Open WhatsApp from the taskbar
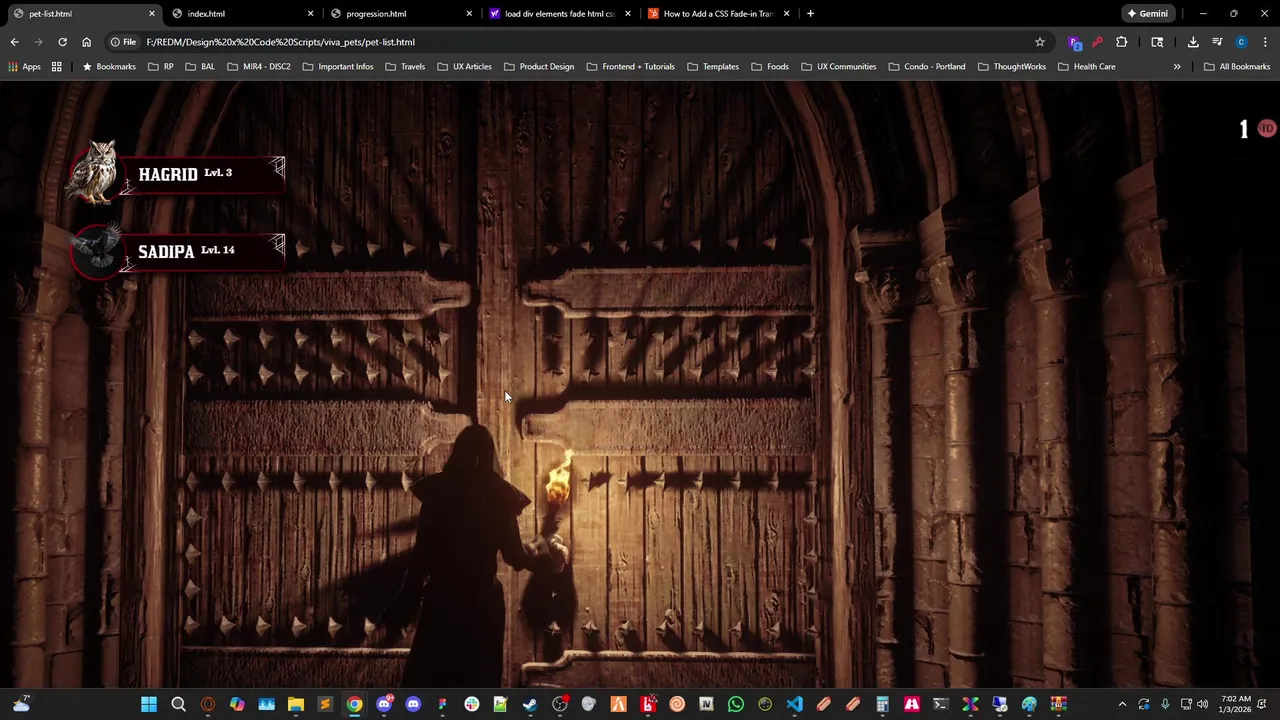This screenshot has height=720, width=1280. point(736,704)
